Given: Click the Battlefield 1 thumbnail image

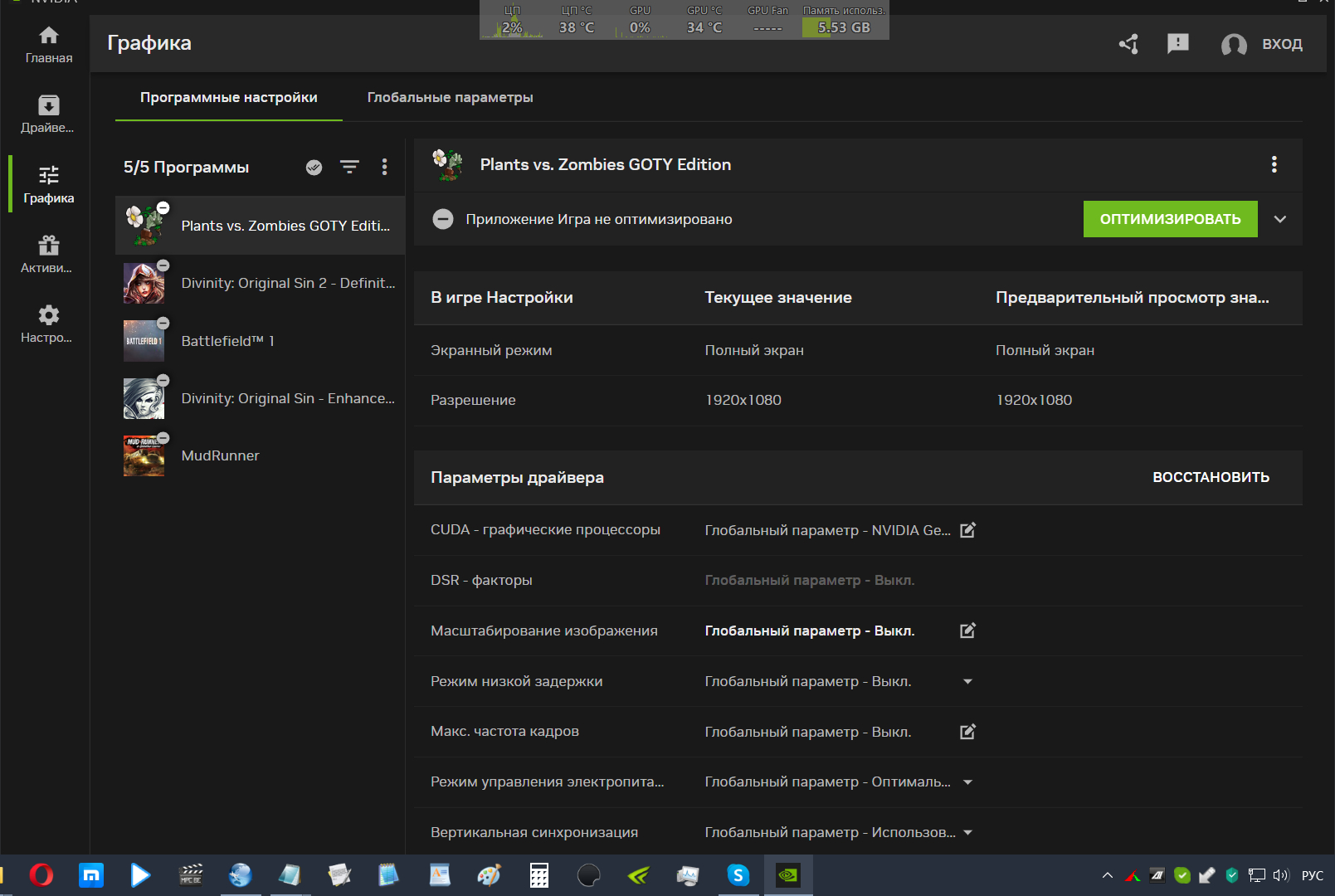Looking at the screenshot, I should coord(144,341).
